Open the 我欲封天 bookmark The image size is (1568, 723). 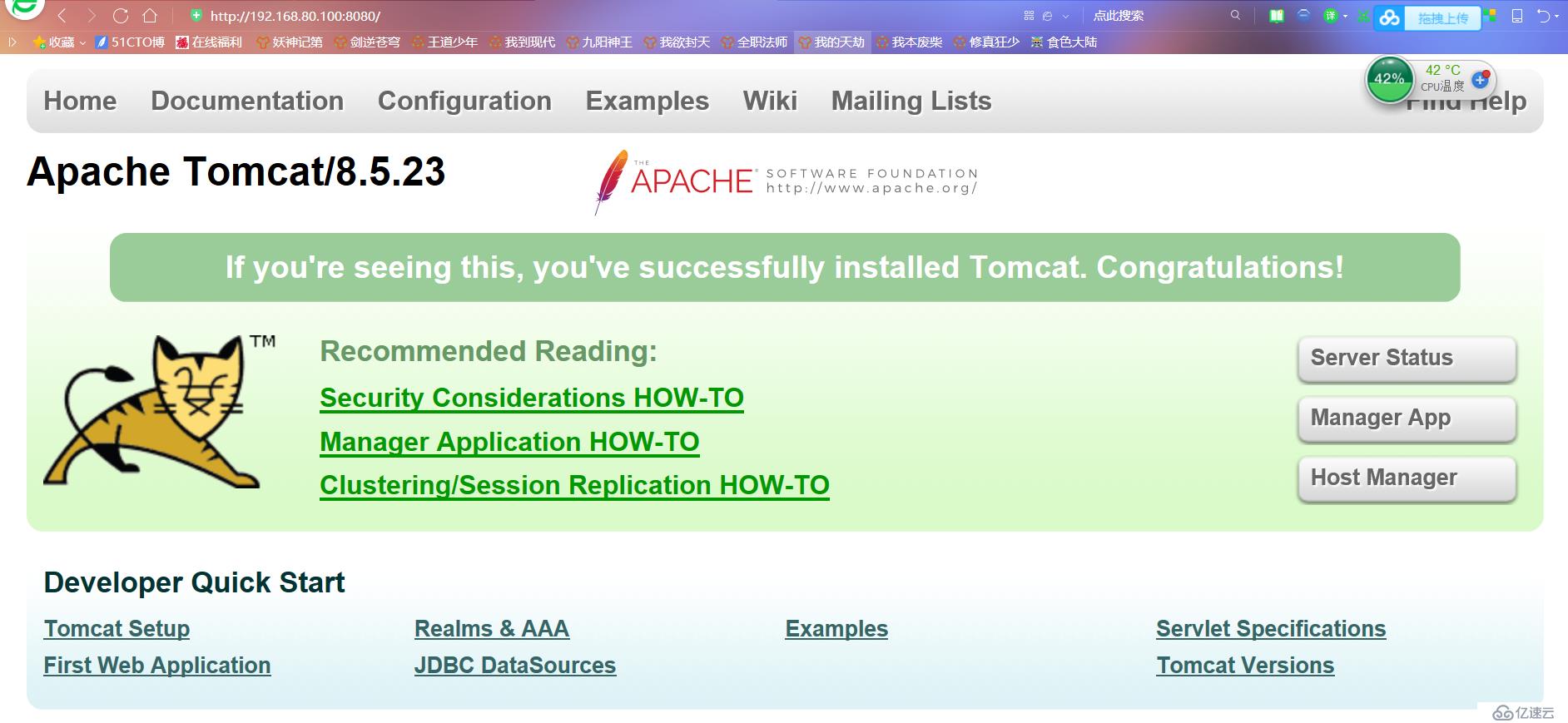[x=677, y=42]
